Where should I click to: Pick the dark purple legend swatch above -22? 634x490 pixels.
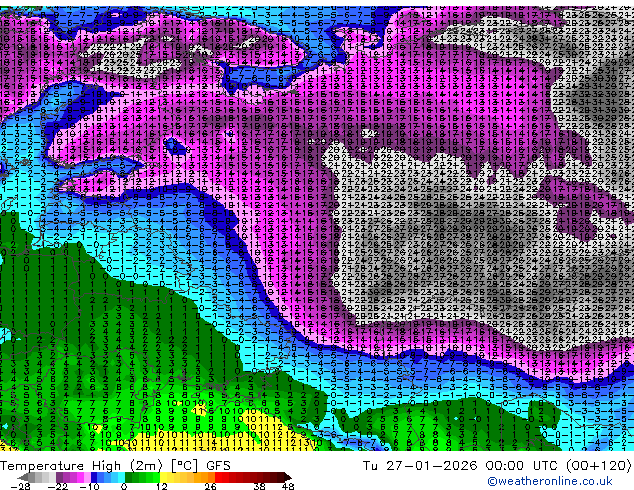[59, 477]
